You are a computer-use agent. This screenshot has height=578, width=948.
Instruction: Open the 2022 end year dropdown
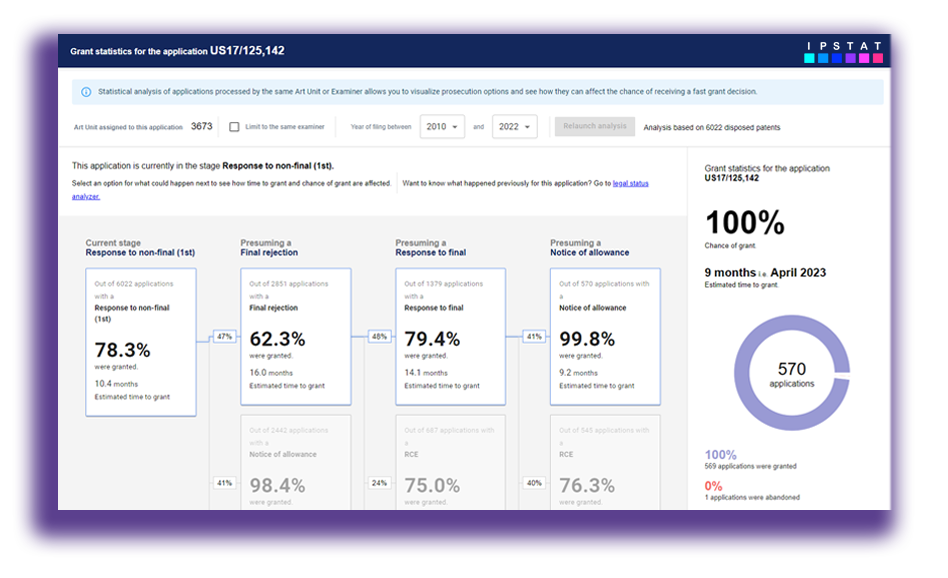coord(515,126)
